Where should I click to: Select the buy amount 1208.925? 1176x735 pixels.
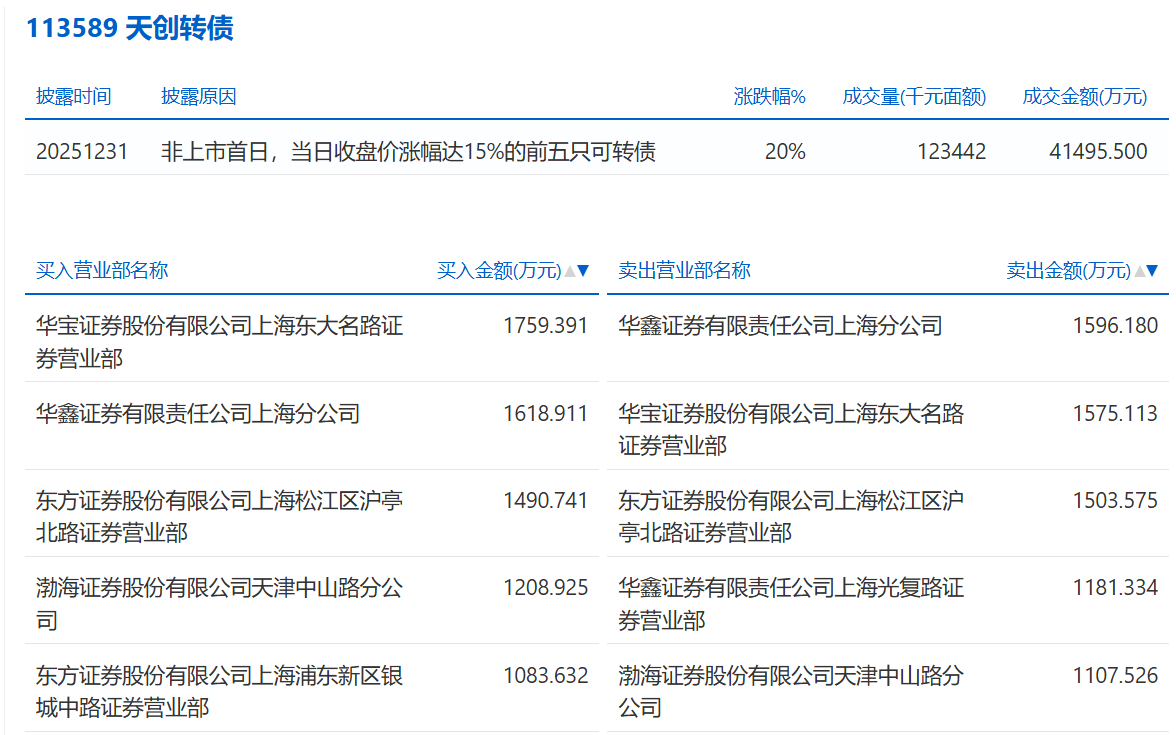pyautogui.click(x=545, y=588)
